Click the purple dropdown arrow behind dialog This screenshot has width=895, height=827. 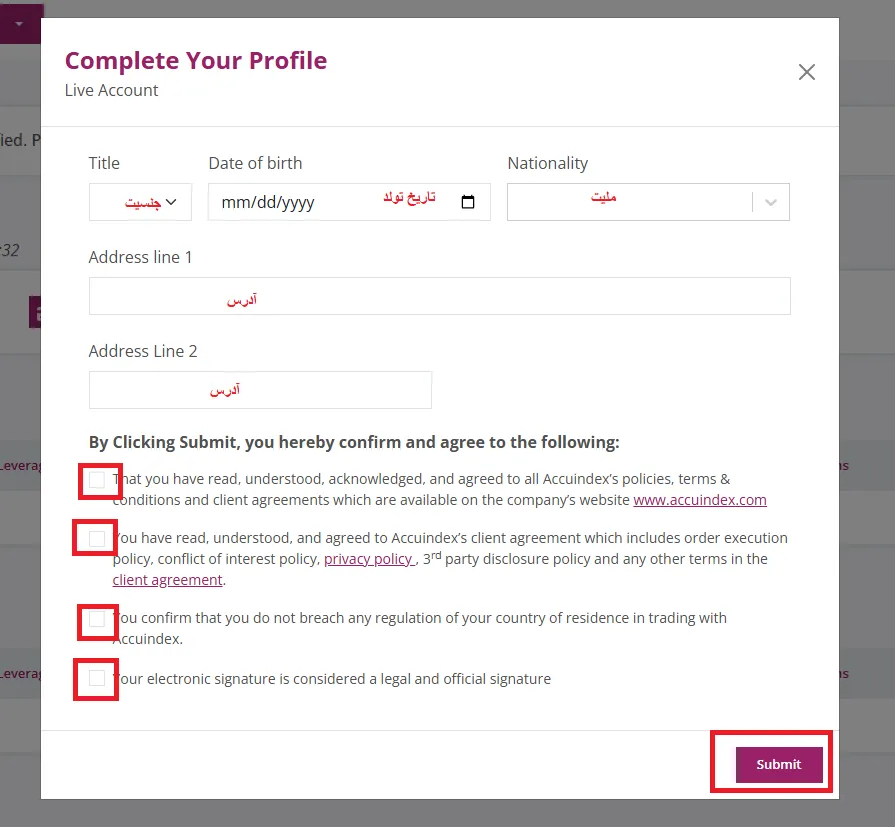[19, 23]
